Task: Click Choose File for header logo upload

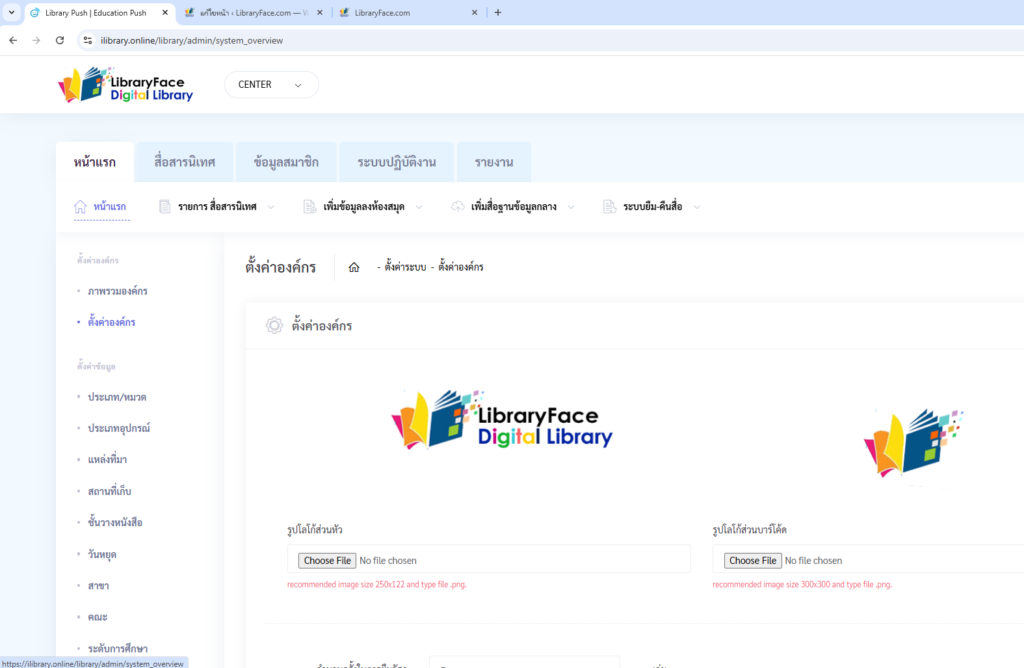Action: (x=328, y=560)
